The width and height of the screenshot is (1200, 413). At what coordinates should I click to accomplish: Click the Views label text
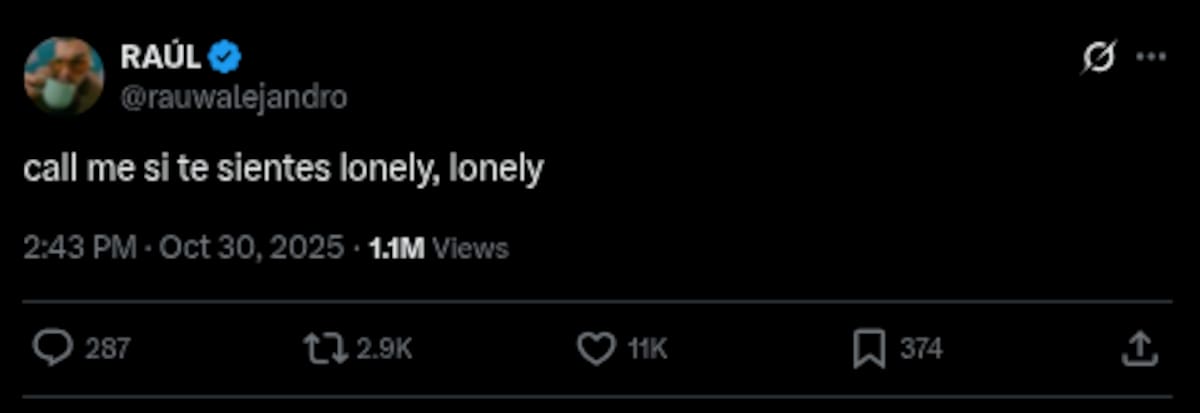[472, 249]
